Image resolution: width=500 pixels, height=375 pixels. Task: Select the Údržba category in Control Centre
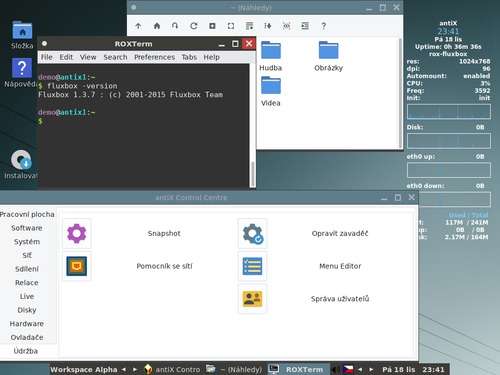26,351
